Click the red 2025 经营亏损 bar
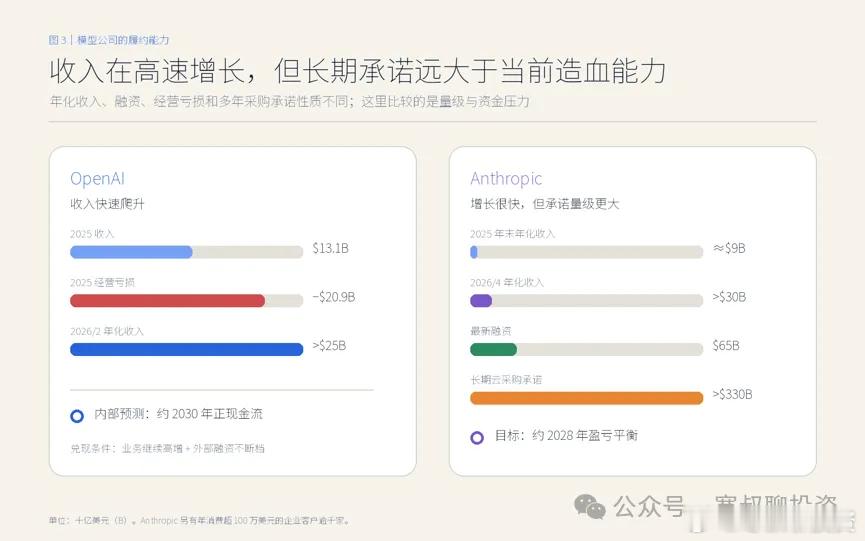Screen dimensions: 865x541 pos(168,301)
